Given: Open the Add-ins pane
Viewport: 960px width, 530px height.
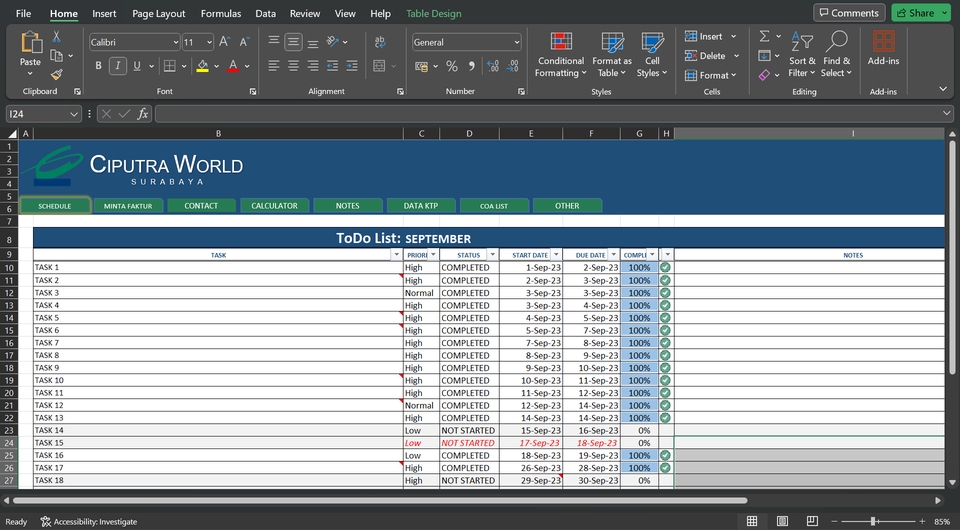Looking at the screenshot, I should point(883,48).
